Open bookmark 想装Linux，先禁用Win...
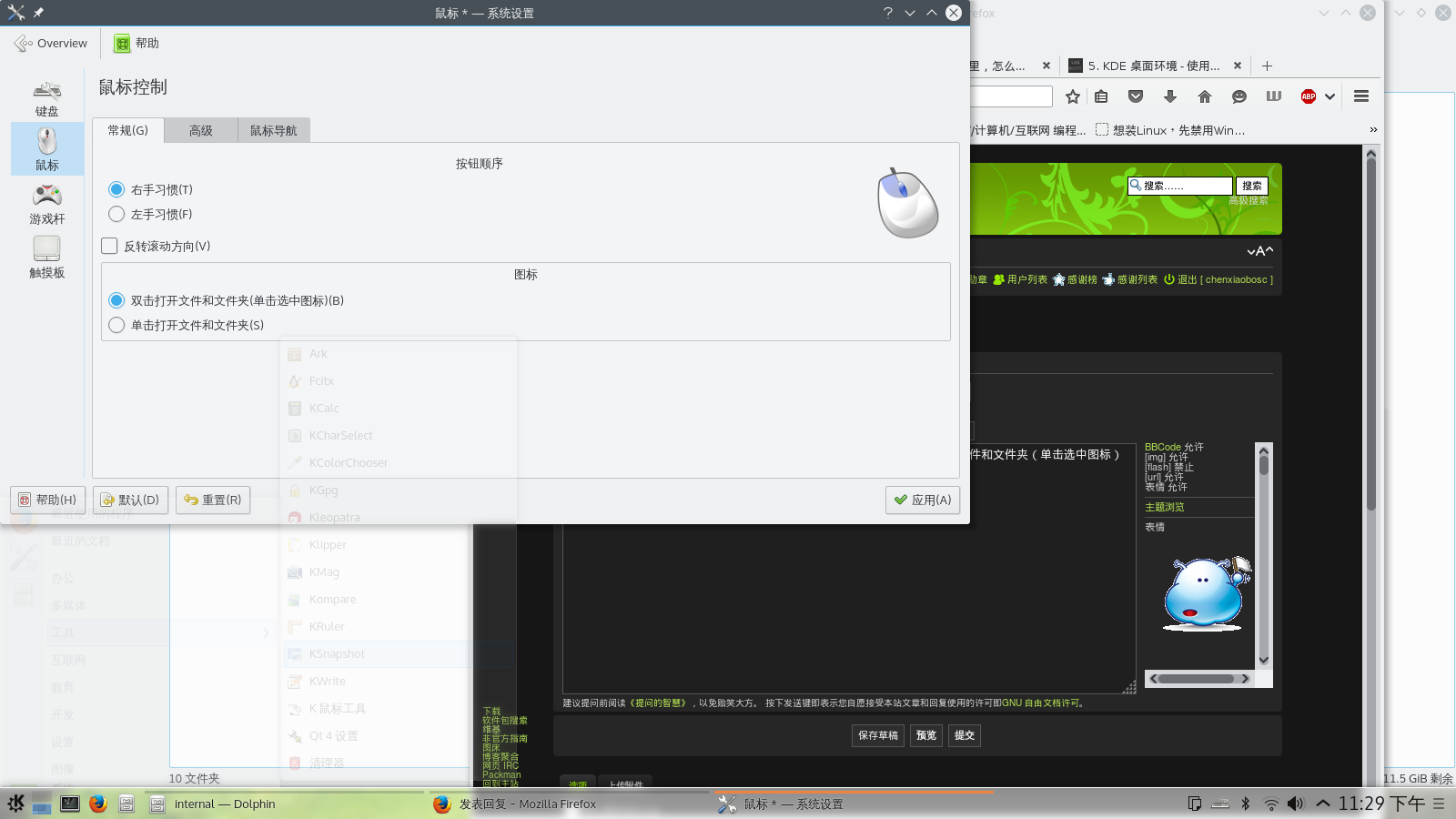Image resolution: width=1456 pixels, height=819 pixels. point(1170,130)
